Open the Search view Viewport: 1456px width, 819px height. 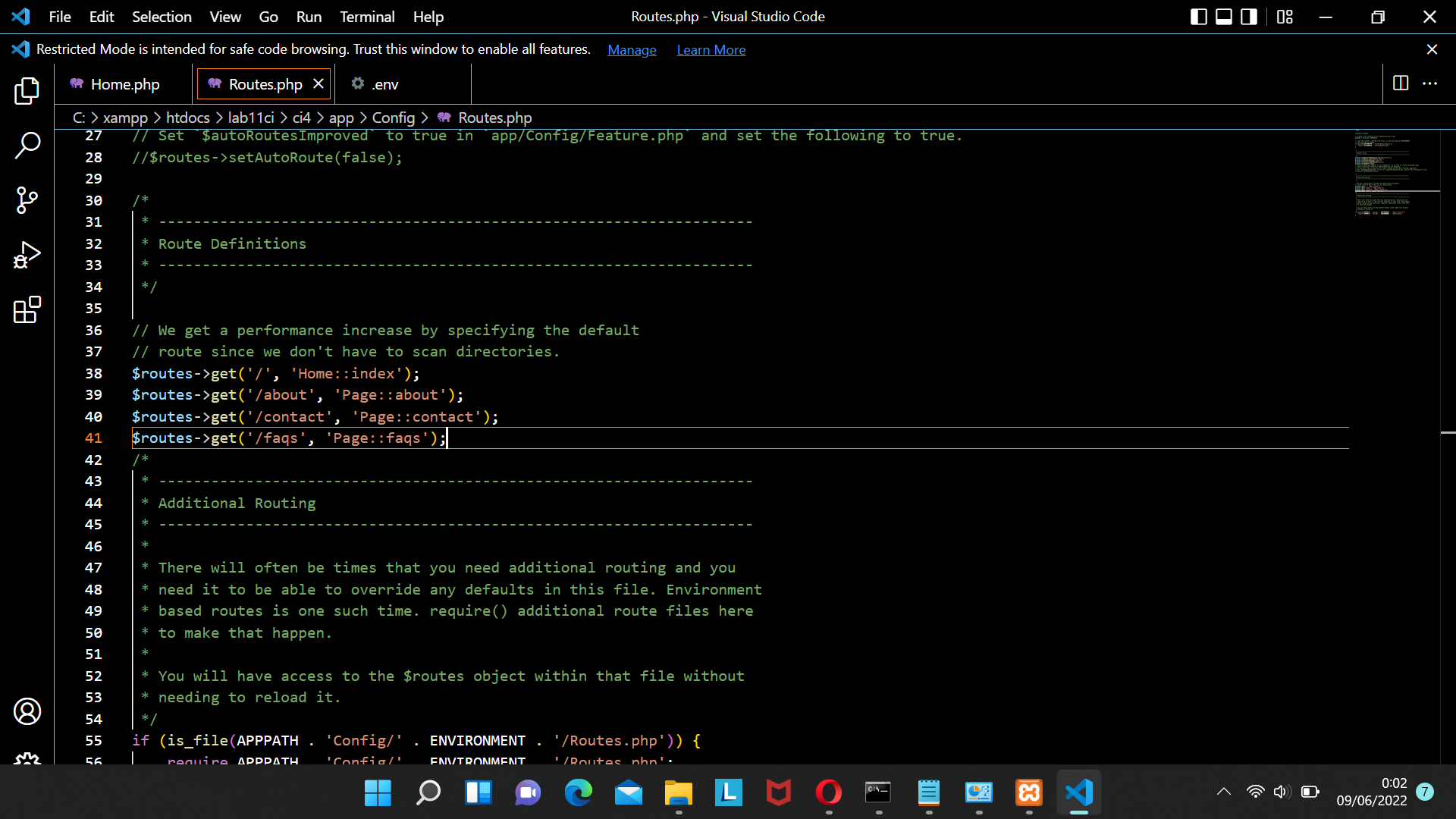pyautogui.click(x=27, y=146)
